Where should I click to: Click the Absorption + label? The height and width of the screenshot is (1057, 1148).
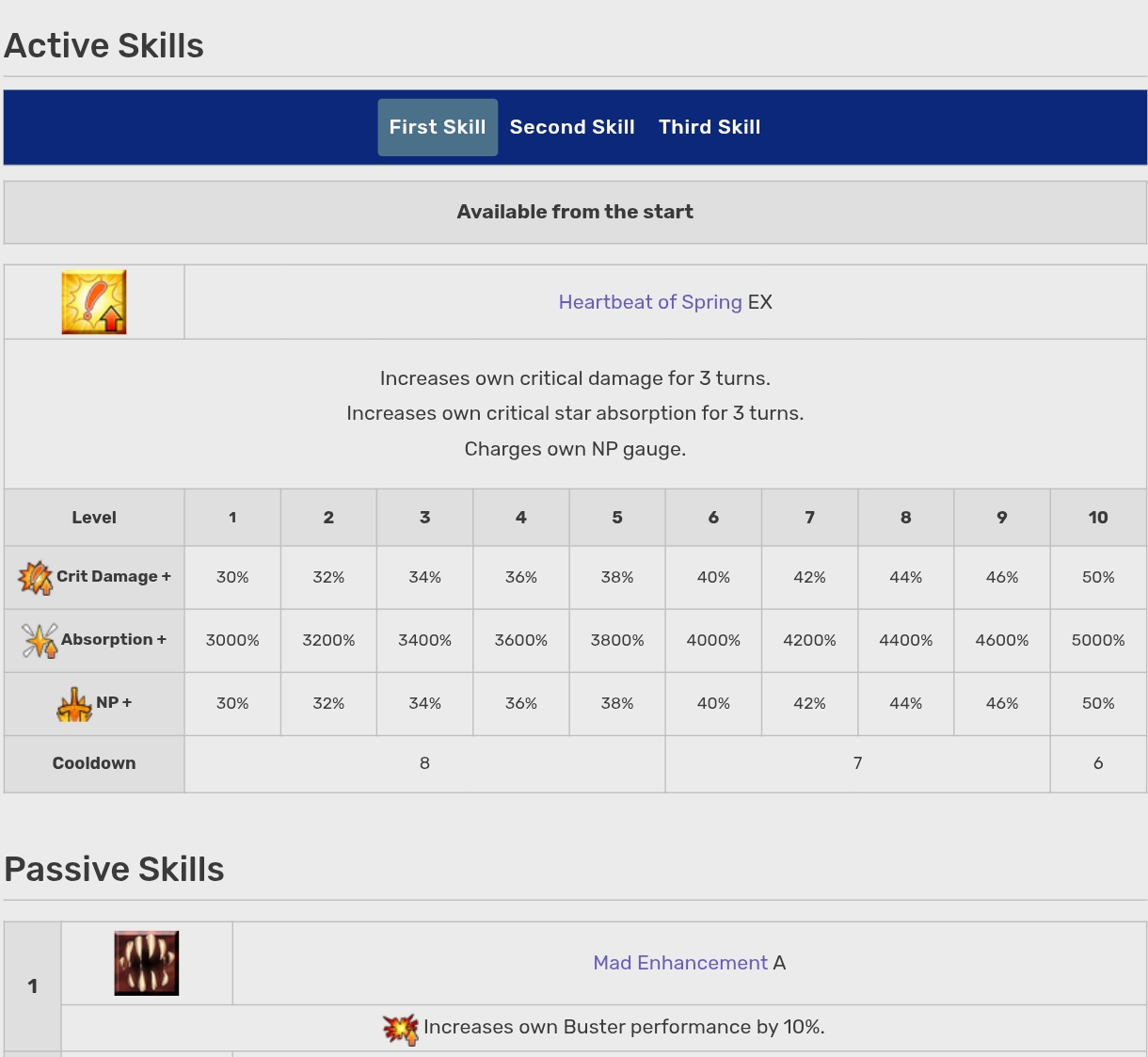(114, 639)
